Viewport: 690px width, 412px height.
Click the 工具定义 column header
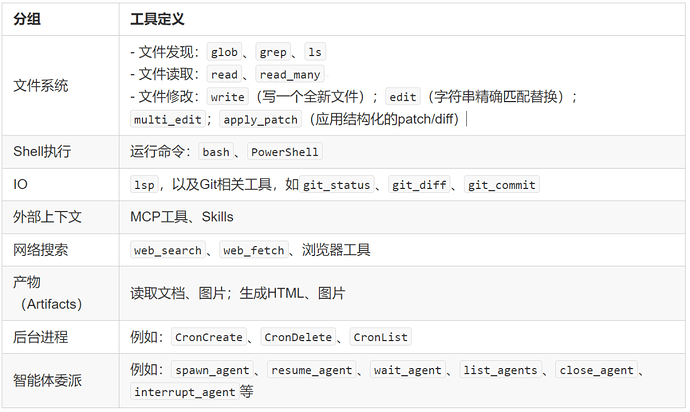tap(157, 19)
